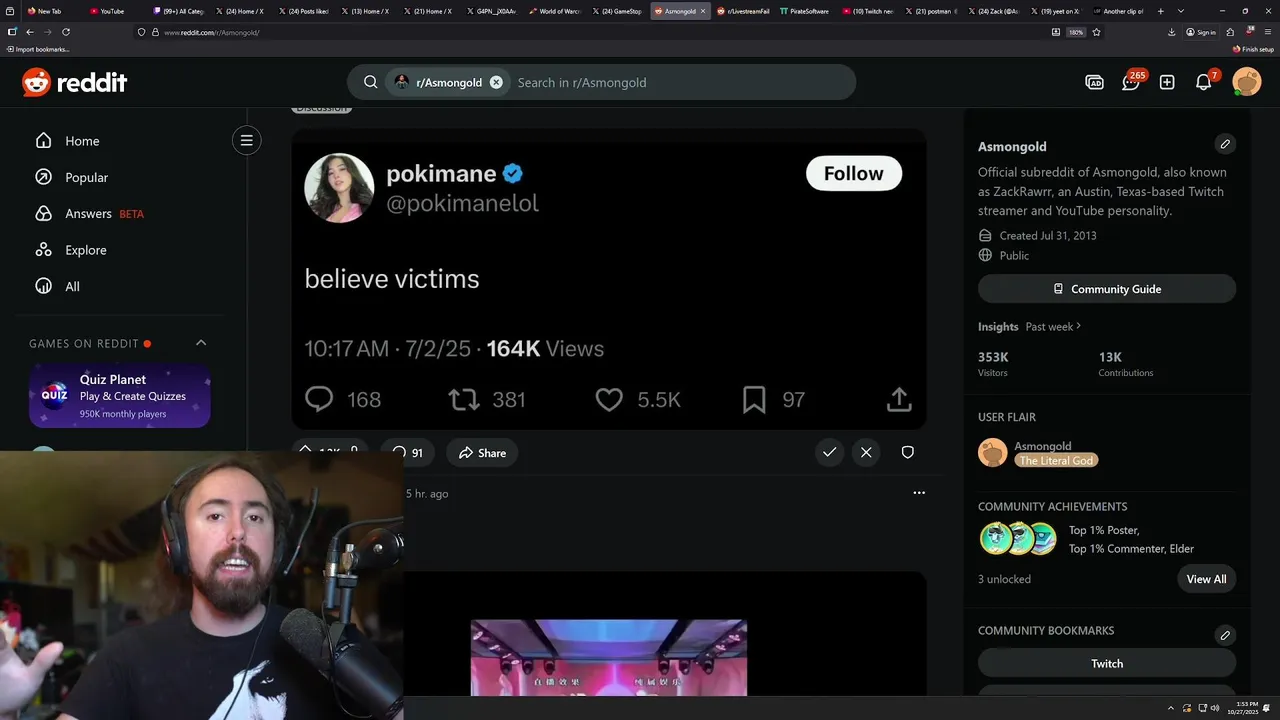The width and height of the screenshot is (1280, 720).
Task: Switch to the PirateSoftware tab
Action: click(x=805, y=11)
